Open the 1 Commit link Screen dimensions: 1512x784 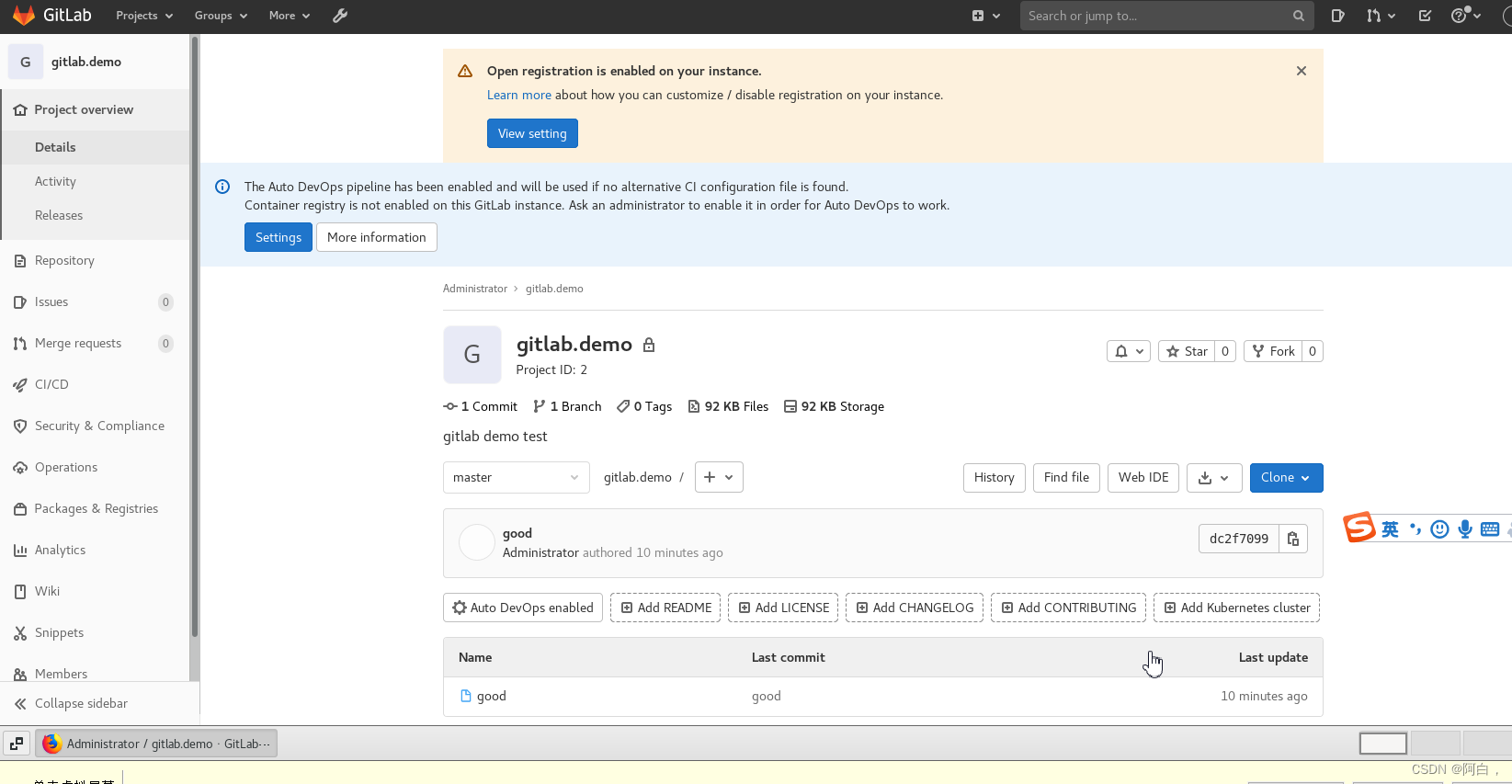(481, 406)
